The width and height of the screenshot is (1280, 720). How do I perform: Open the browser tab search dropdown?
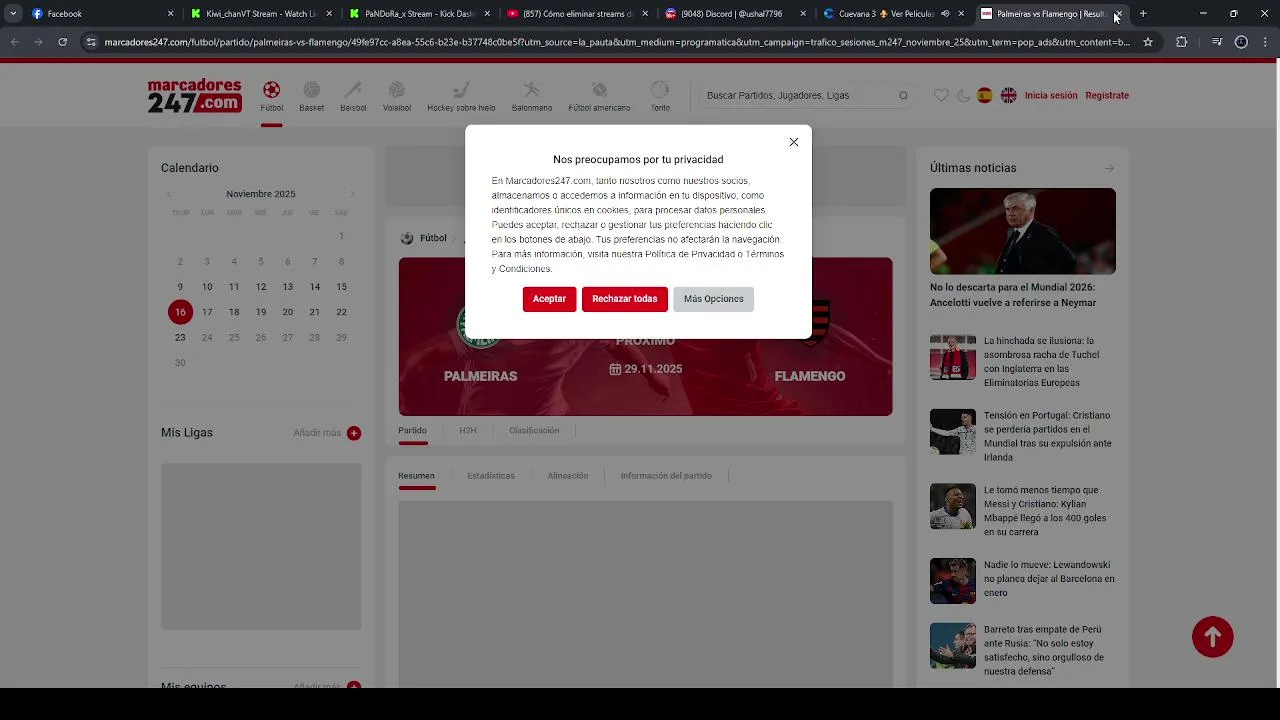tap(13, 14)
